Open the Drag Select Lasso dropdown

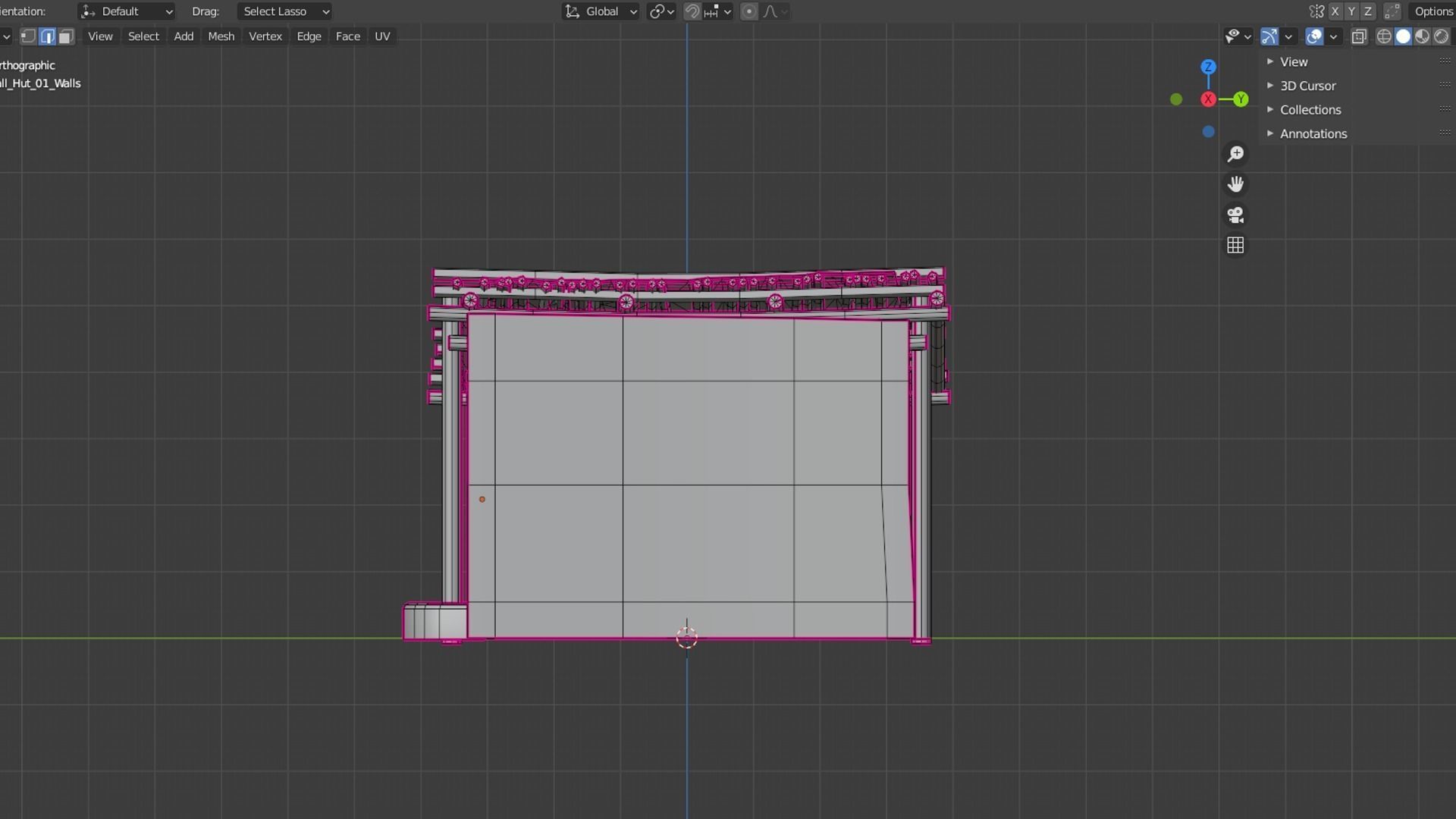284,11
